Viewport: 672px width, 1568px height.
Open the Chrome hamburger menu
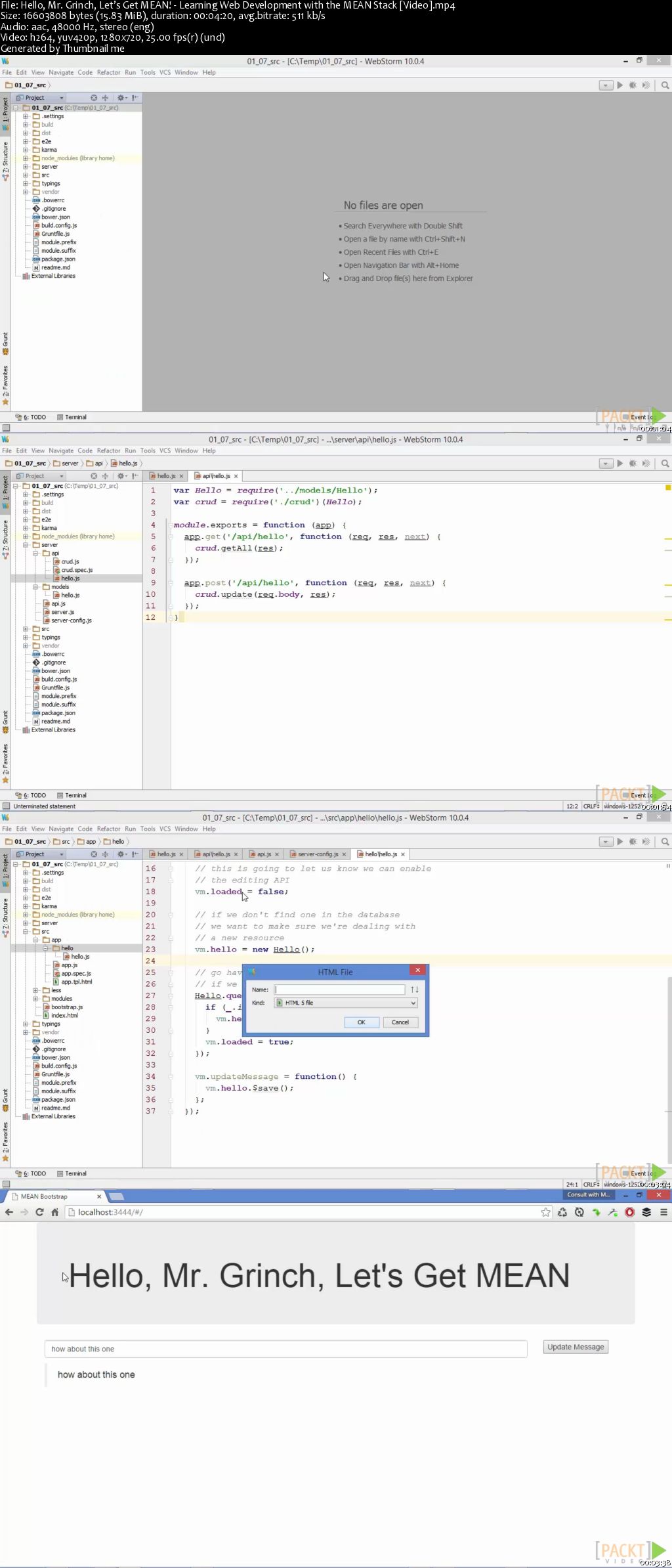pos(663,1212)
